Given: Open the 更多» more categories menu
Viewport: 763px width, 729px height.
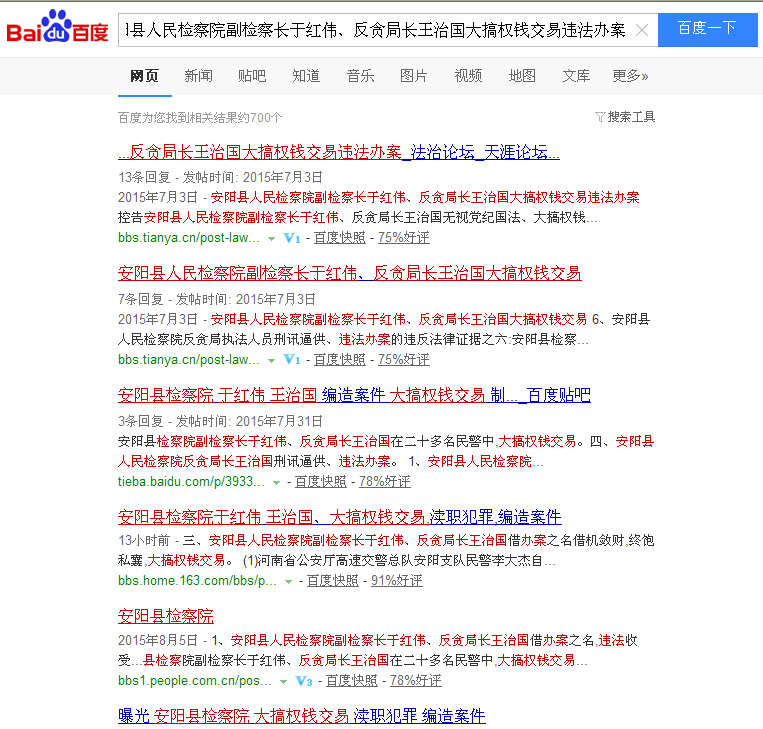Looking at the screenshot, I should 630,76.
